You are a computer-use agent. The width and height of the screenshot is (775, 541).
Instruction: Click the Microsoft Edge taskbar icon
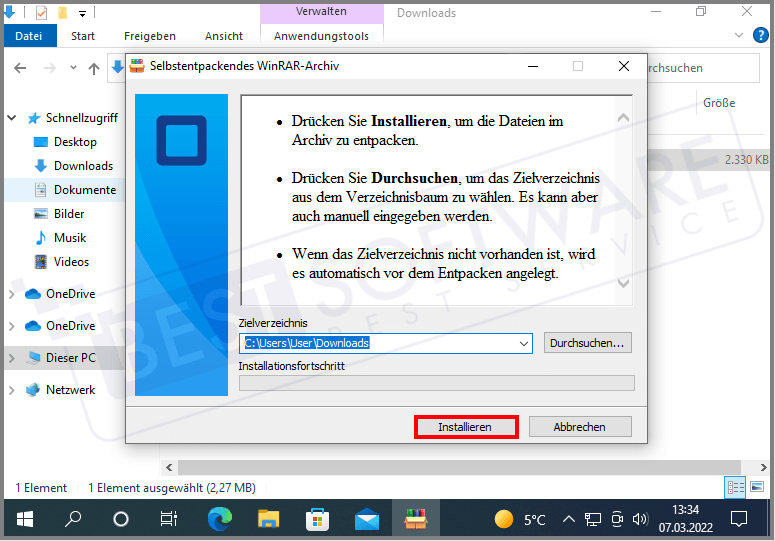click(219, 519)
